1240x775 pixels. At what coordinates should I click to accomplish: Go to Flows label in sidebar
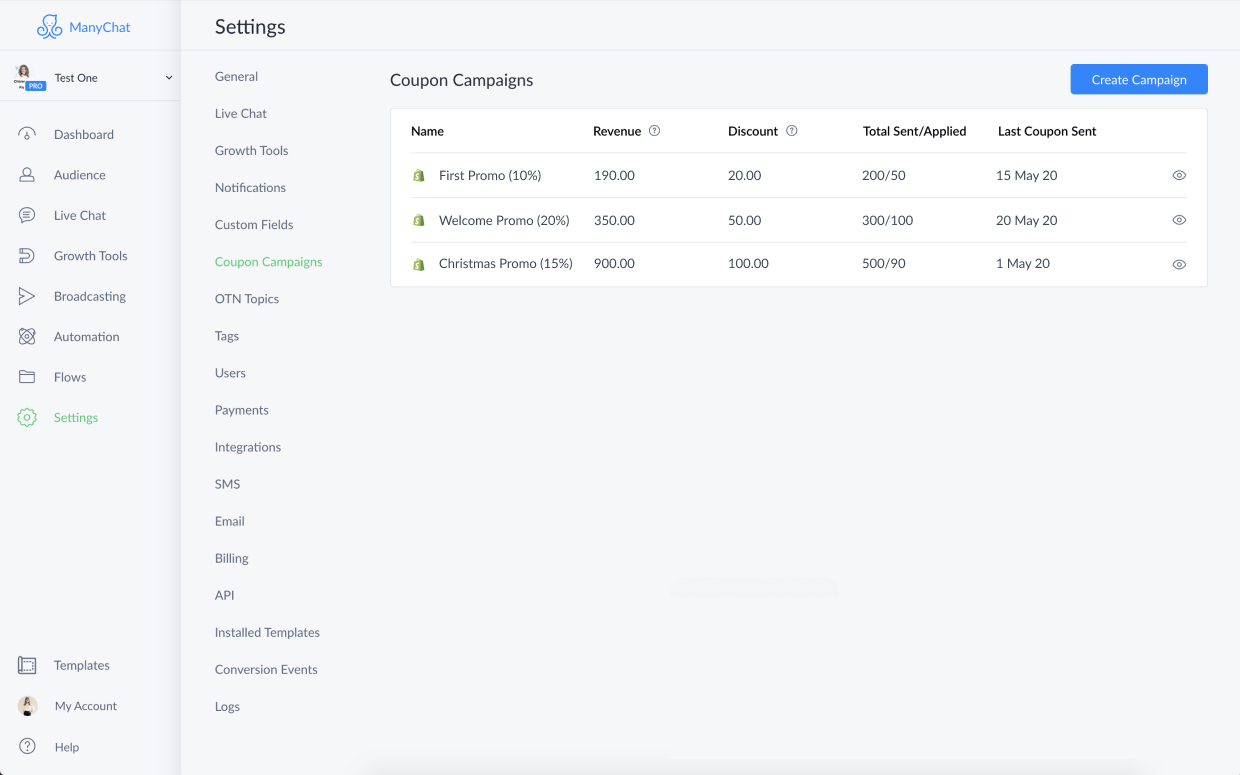[70, 378]
